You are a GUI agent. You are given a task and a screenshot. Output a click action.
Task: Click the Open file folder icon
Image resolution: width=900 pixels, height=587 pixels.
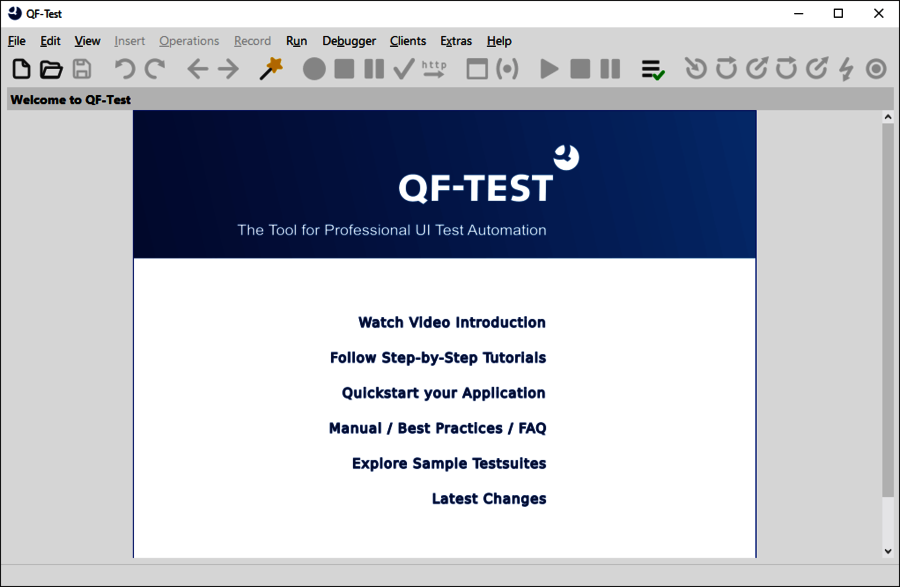51,69
